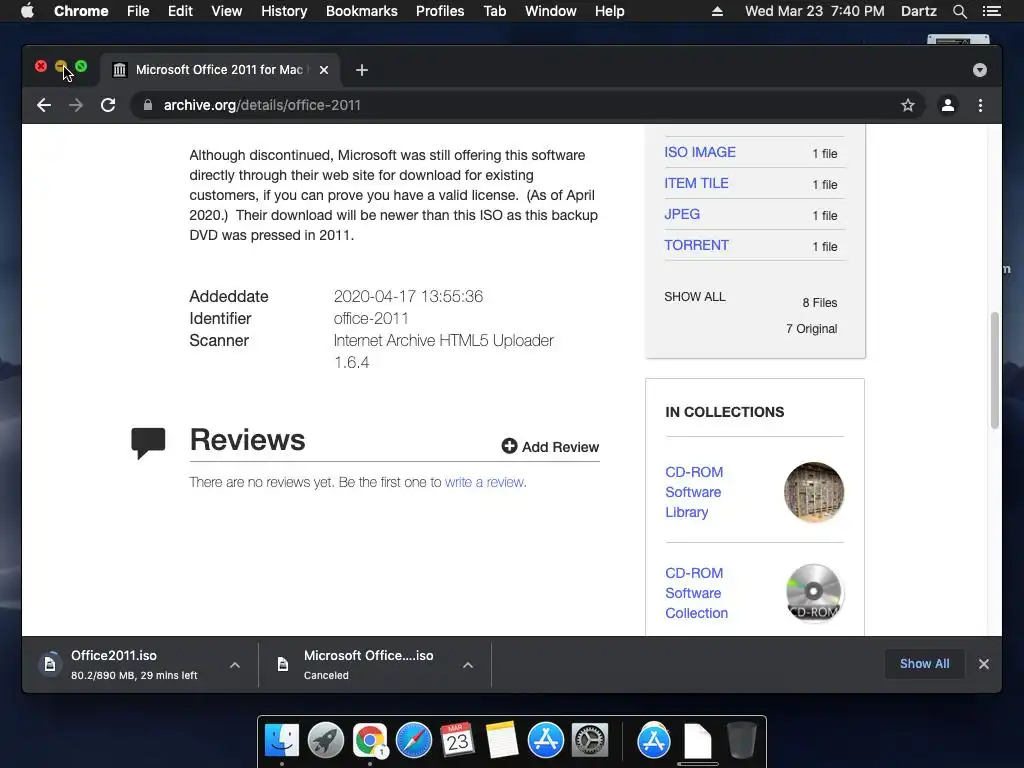This screenshot has width=1024, height=768.
Task: Select the Microsoft Office 2011 for Mac tab
Action: pyautogui.click(x=219, y=70)
